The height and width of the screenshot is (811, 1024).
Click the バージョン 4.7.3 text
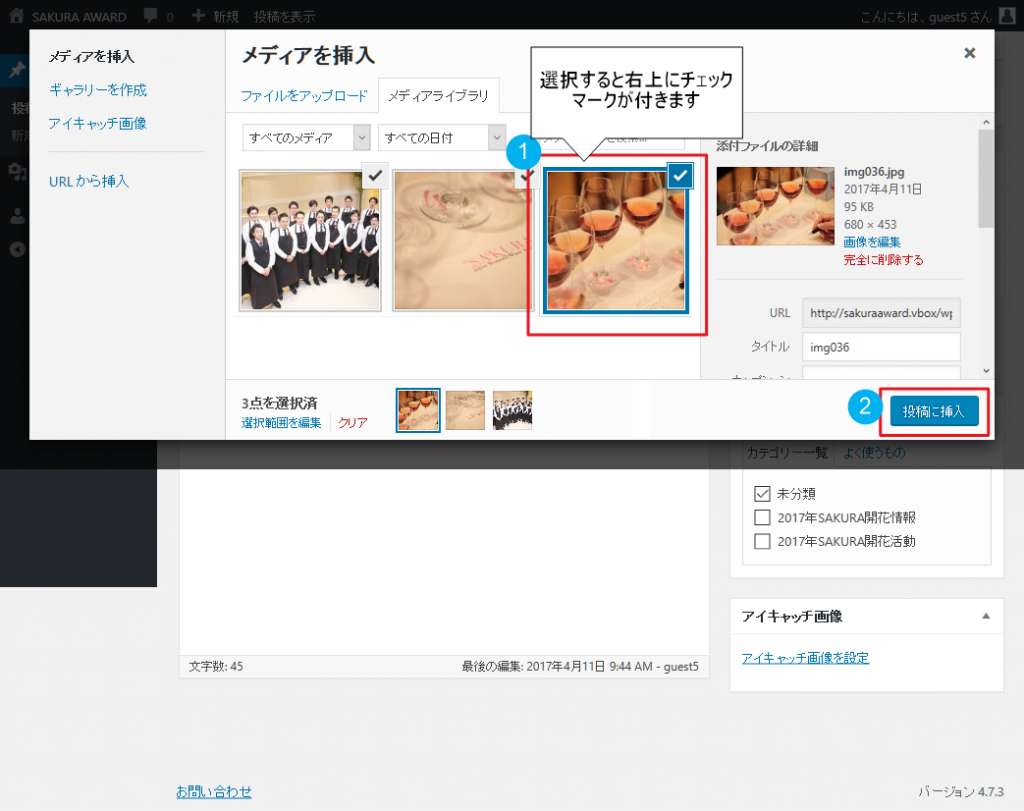(961, 791)
